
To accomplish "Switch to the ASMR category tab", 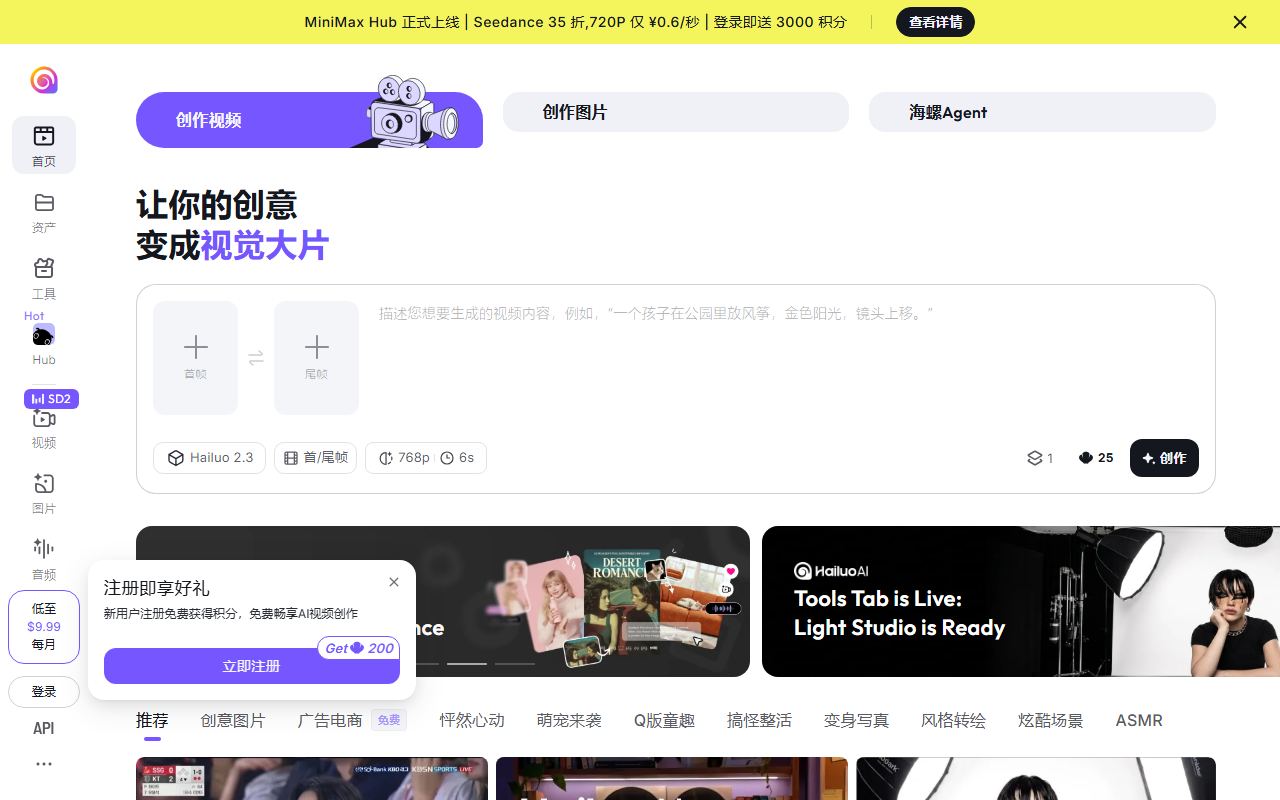I will pos(1139,720).
